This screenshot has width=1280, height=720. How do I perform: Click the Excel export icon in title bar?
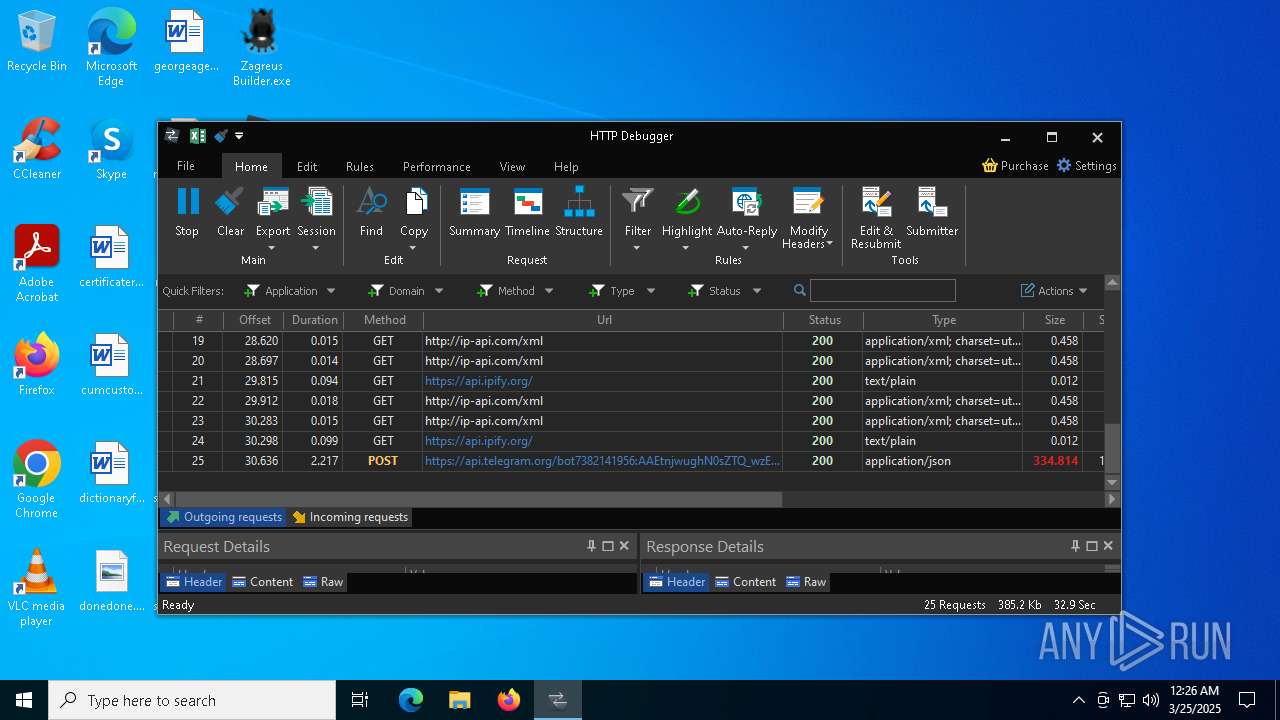click(x=197, y=136)
